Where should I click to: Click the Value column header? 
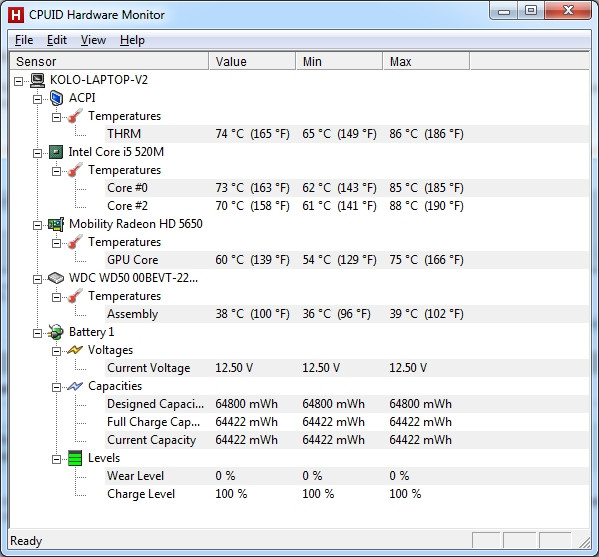tap(253, 62)
